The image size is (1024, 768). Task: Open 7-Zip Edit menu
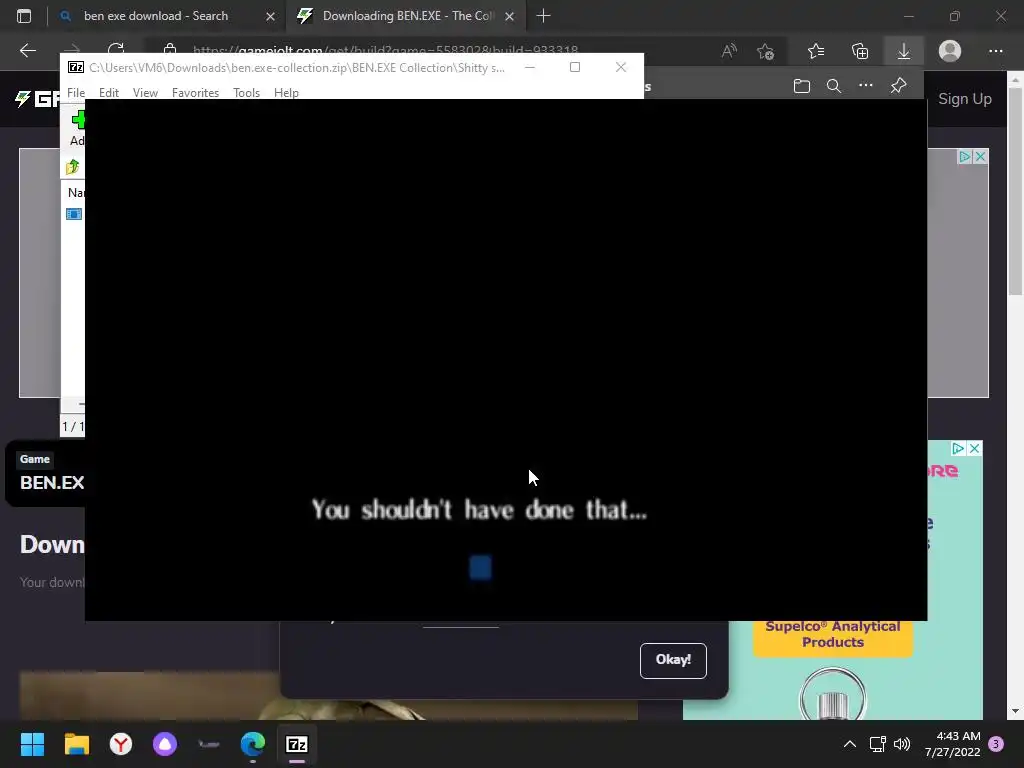tap(108, 93)
